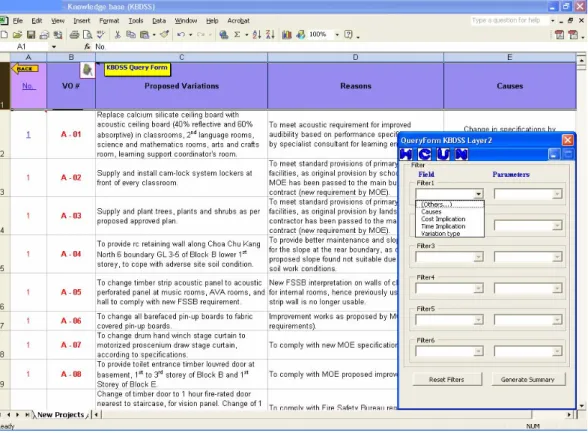Click the fx insert function icon

click(x=87, y=46)
